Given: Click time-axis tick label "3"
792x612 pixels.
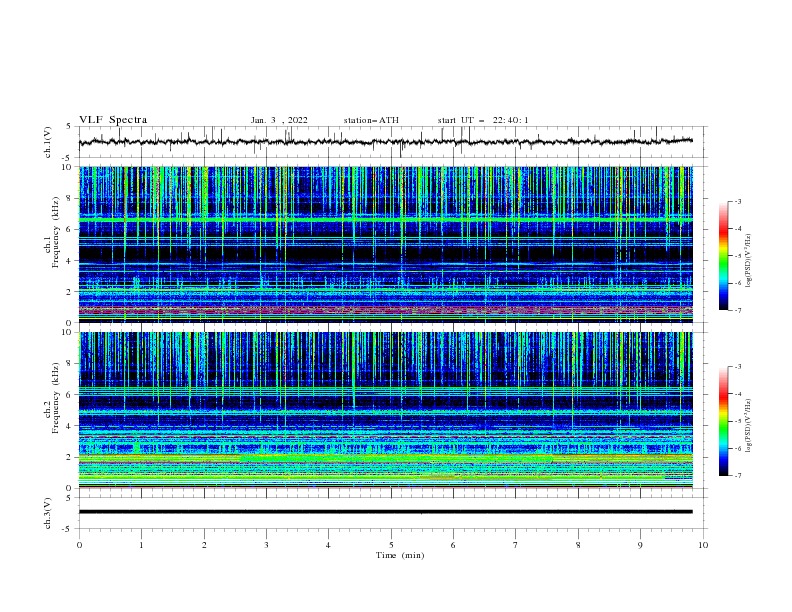Looking at the screenshot, I should [266, 545].
